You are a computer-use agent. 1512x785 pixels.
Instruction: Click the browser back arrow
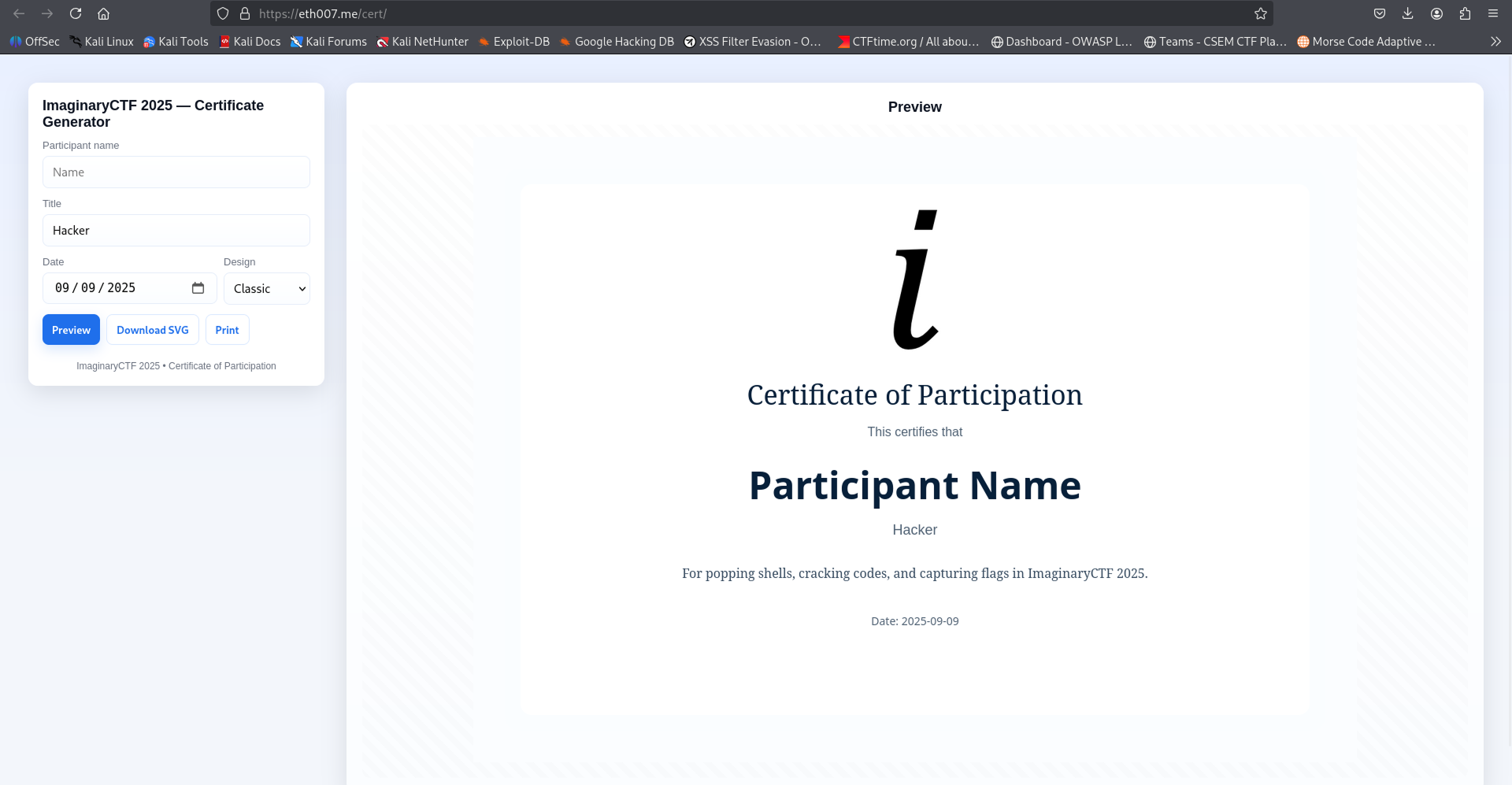pos(19,13)
